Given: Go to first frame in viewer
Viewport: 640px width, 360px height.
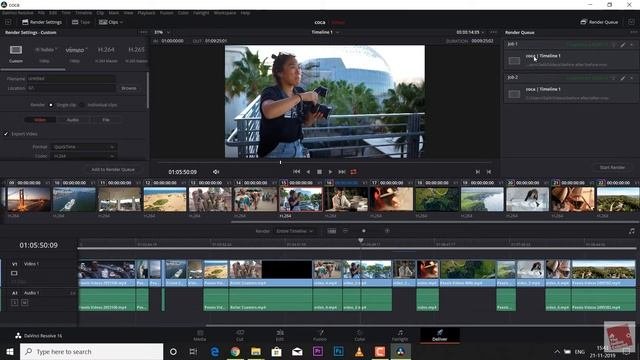Looking at the screenshot, I should coord(296,172).
